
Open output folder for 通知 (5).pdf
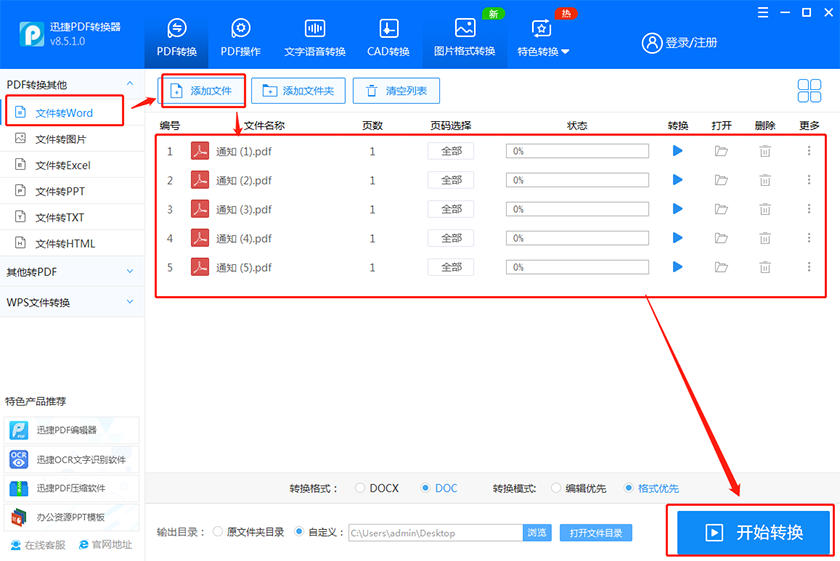tap(721, 267)
